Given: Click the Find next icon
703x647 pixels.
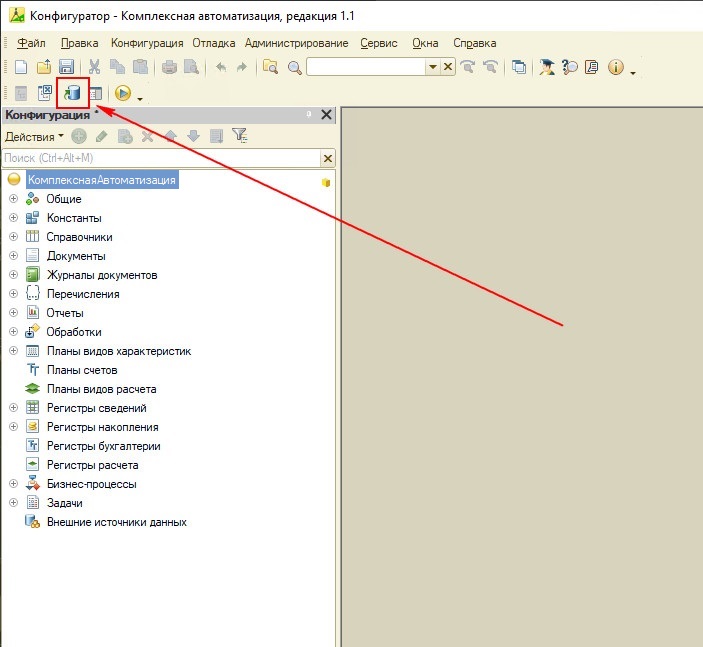Looking at the screenshot, I should pyautogui.click(x=467, y=67).
